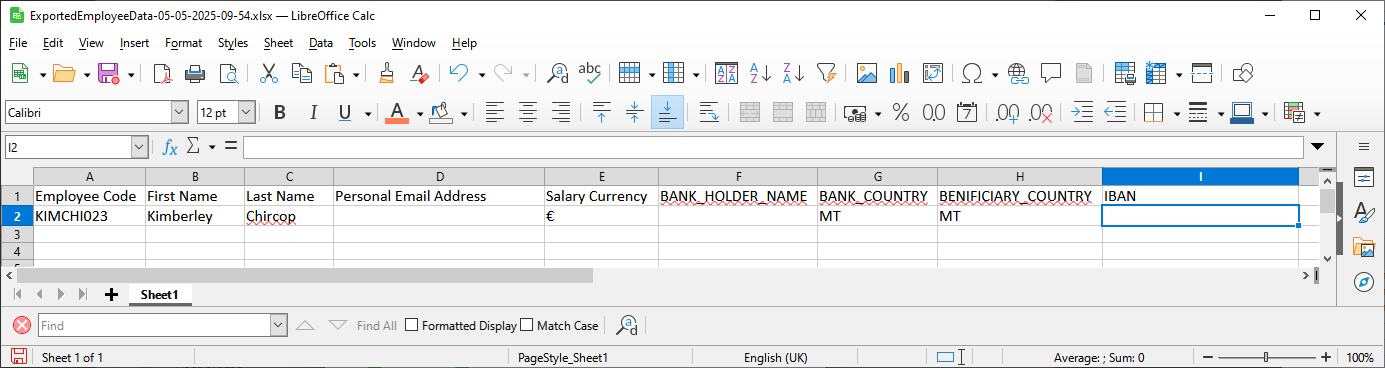Open the background color dropdown arrow
Image resolution: width=1385 pixels, height=368 pixels.
463,113
